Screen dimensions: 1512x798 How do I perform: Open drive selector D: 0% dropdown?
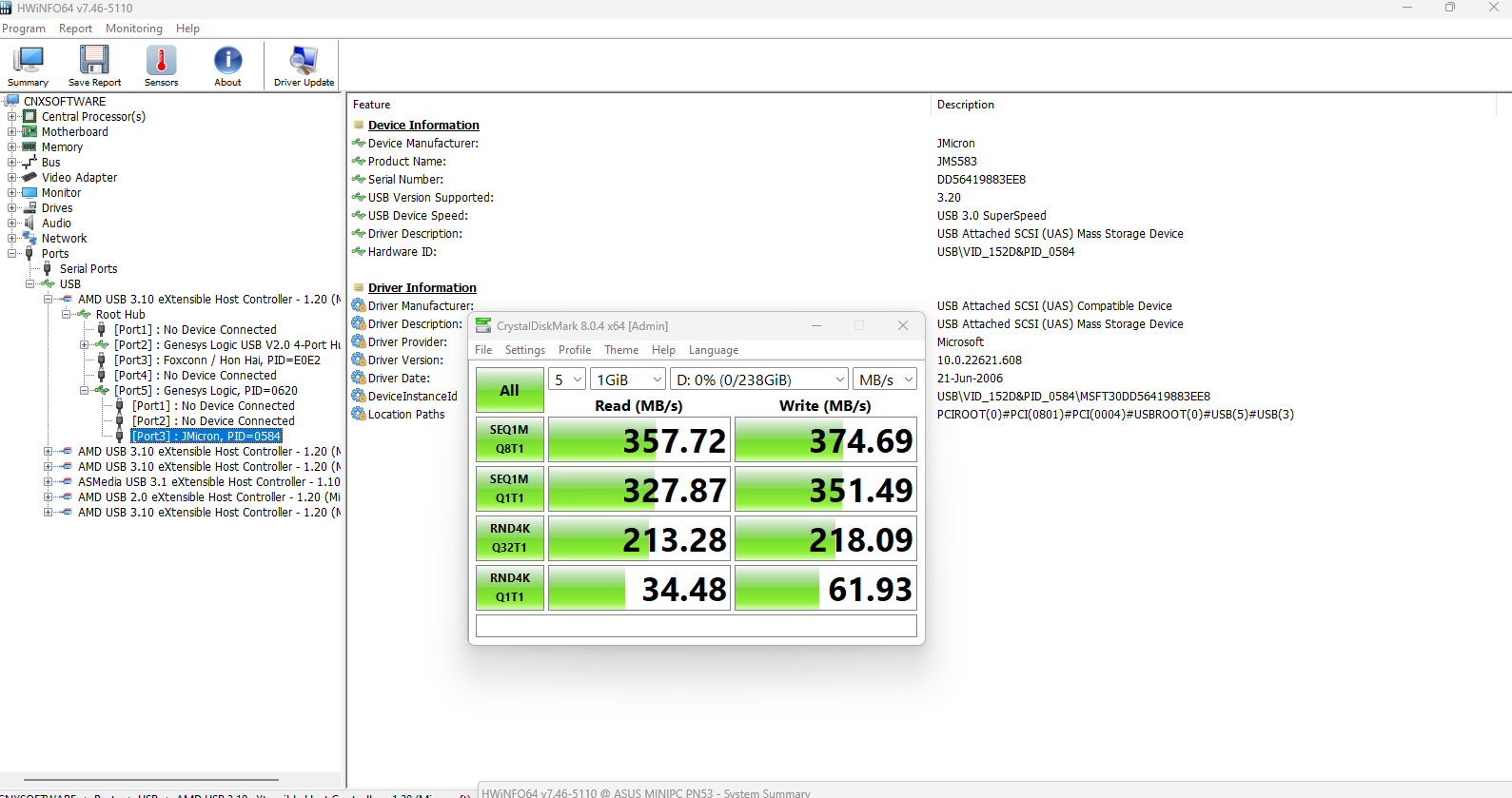point(759,380)
